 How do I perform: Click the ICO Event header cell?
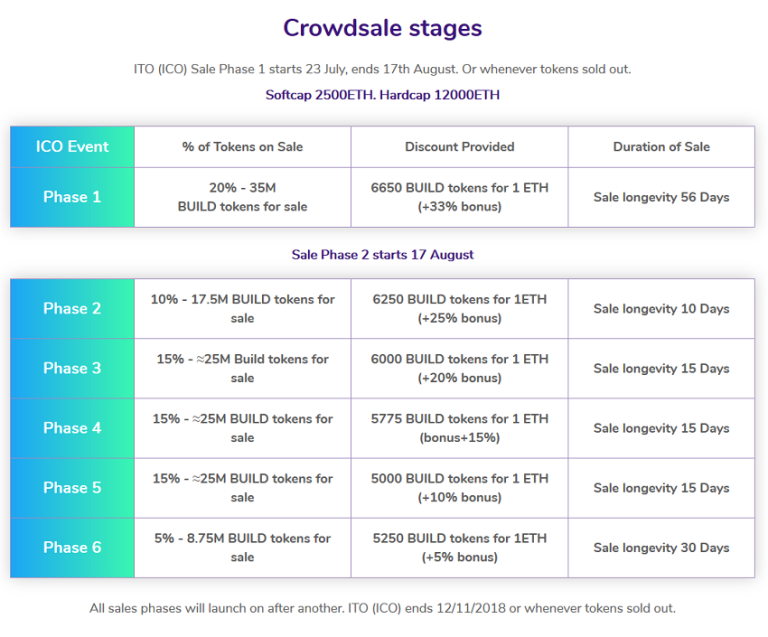[72, 147]
